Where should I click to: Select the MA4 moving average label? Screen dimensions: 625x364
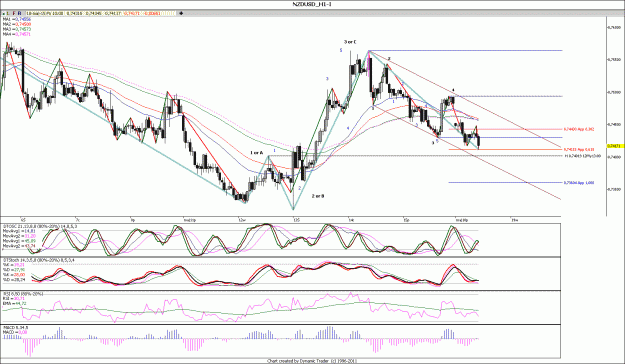(x=17, y=34)
